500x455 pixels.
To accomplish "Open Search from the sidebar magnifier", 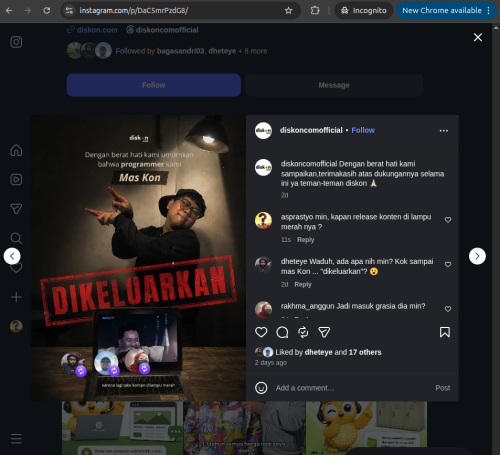I will click(16, 238).
